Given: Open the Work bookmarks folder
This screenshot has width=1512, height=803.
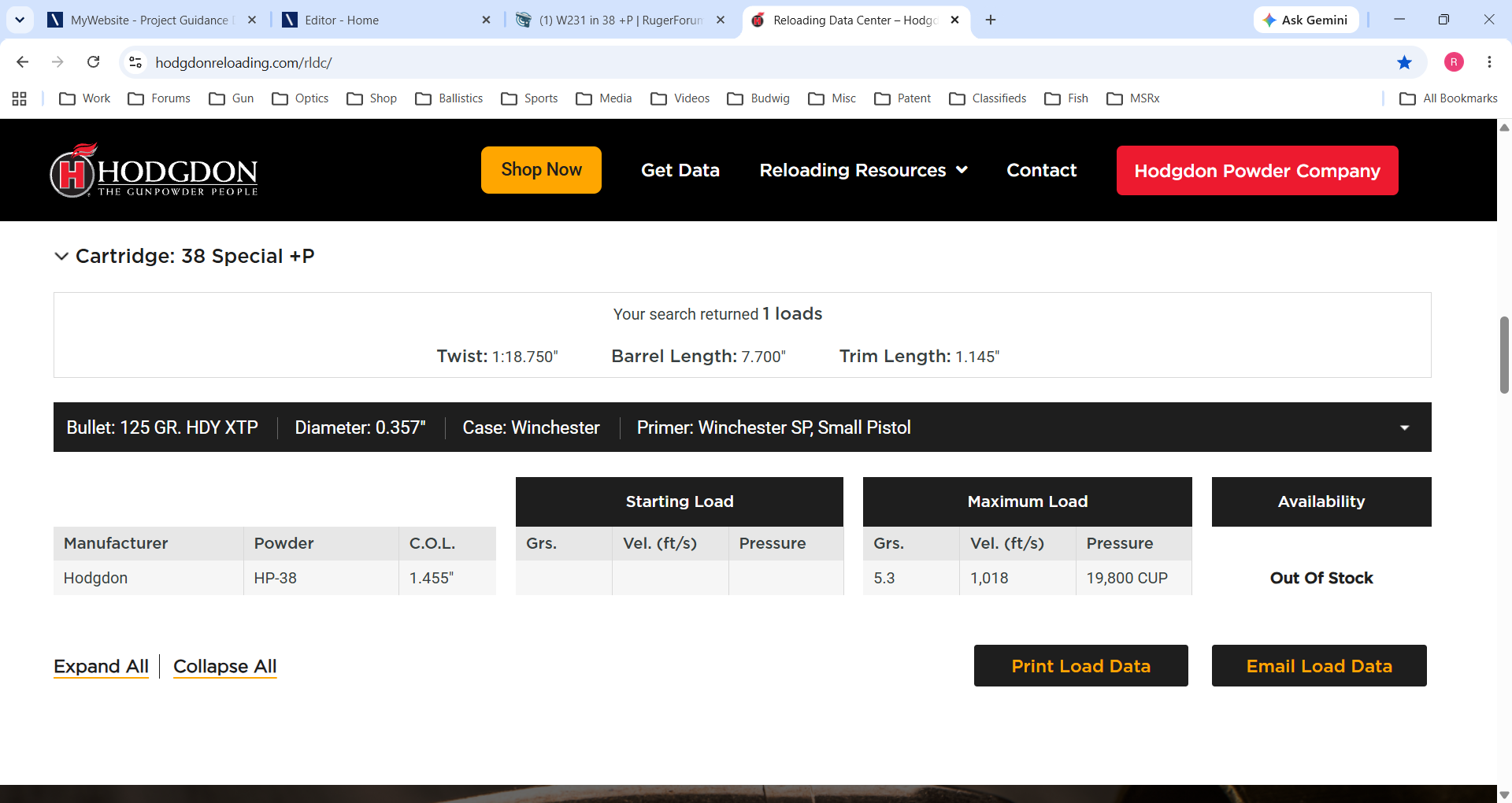Looking at the screenshot, I should pos(85,98).
